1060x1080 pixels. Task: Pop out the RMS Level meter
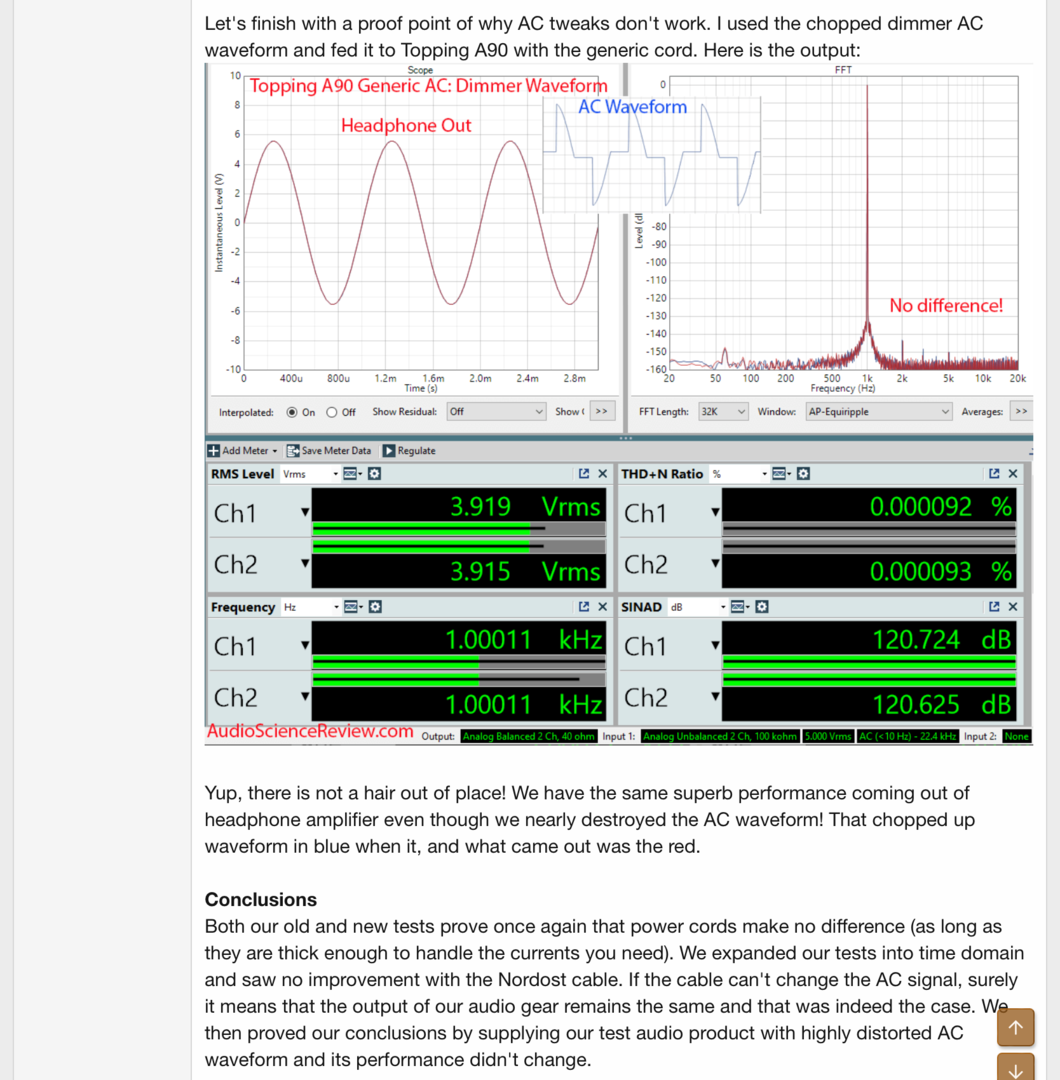[x=584, y=474]
